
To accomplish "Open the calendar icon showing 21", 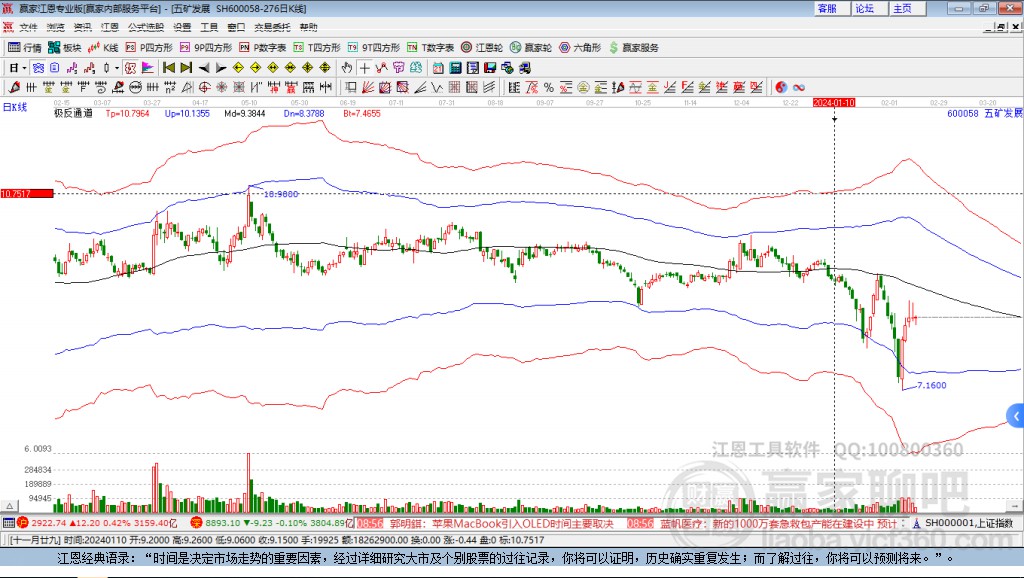I will pyautogui.click(x=438, y=68).
